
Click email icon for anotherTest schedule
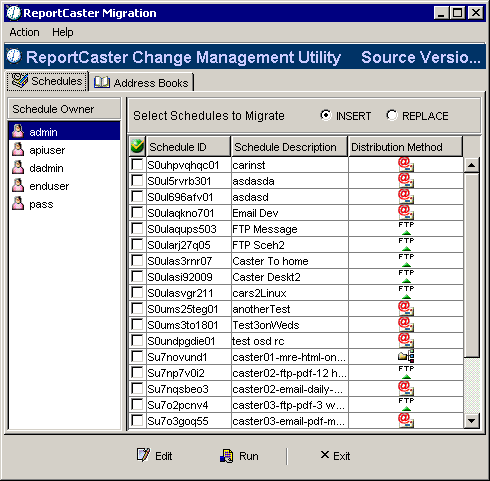pyautogui.click(x=406, y=309)
